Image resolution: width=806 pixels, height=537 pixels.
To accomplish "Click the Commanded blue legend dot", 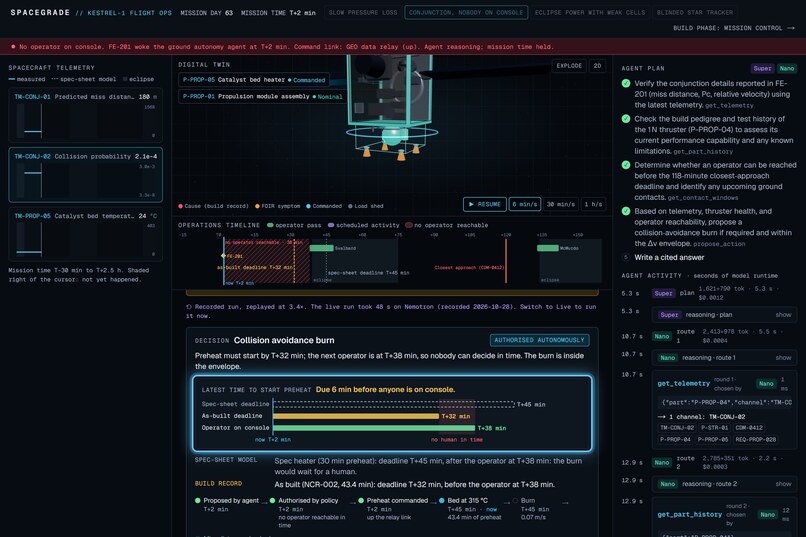I will pos(308,206).
